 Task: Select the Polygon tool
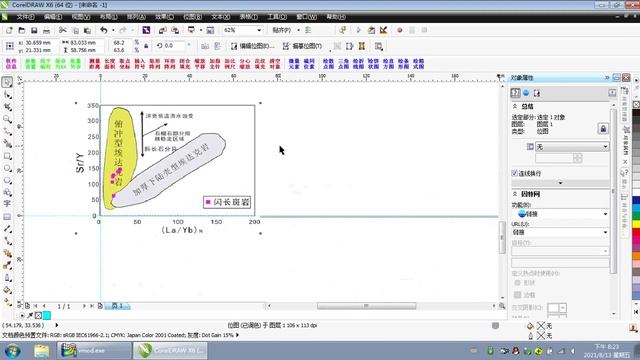coord(7,180)
